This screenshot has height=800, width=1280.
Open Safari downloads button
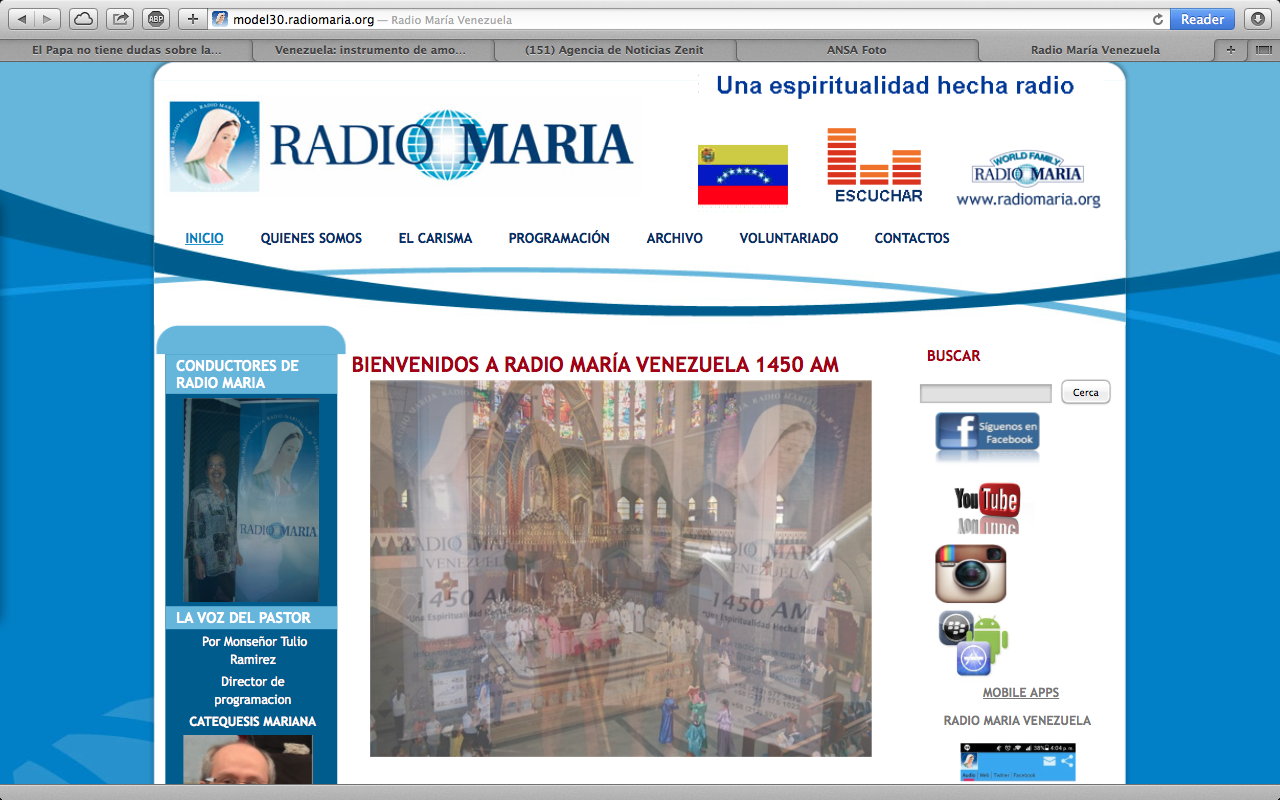pyautogui.click(x=1256, y=19)
